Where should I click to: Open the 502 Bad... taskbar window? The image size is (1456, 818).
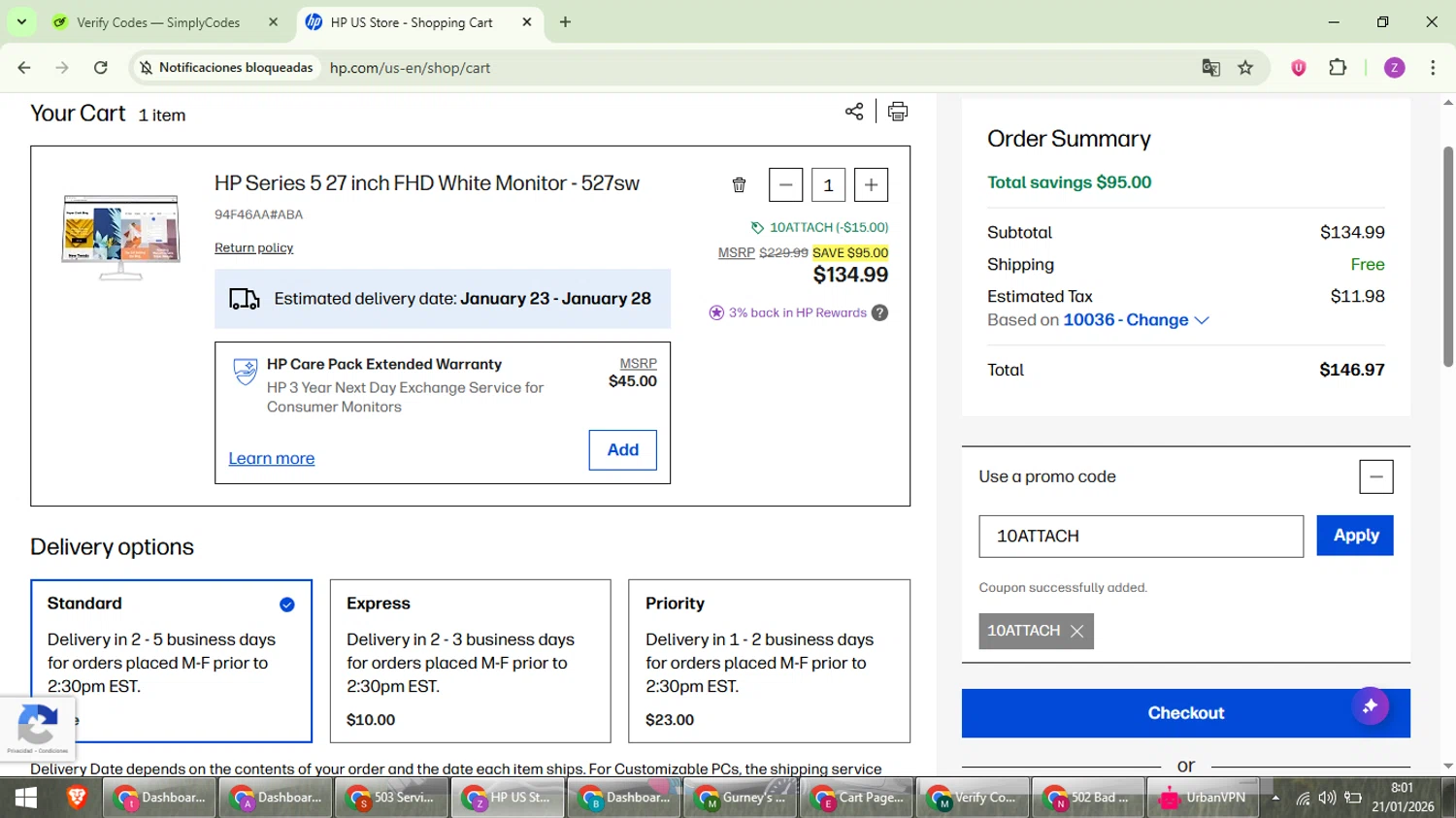click(x=1088, y=798)
